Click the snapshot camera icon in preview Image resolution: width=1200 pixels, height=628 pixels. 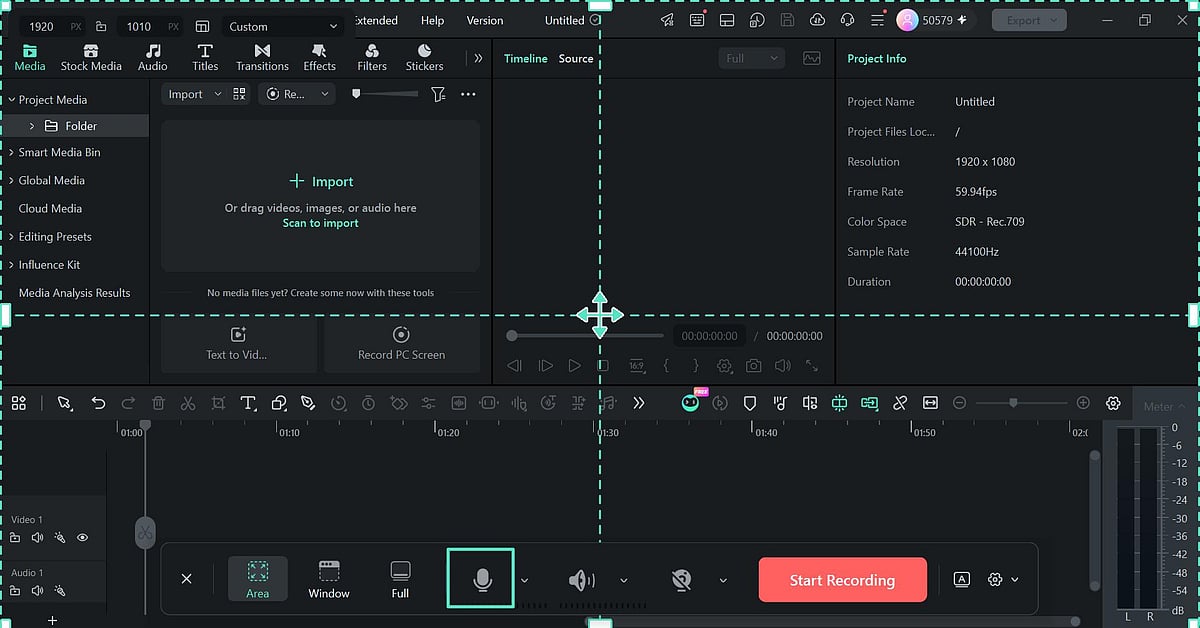point(753,366)
